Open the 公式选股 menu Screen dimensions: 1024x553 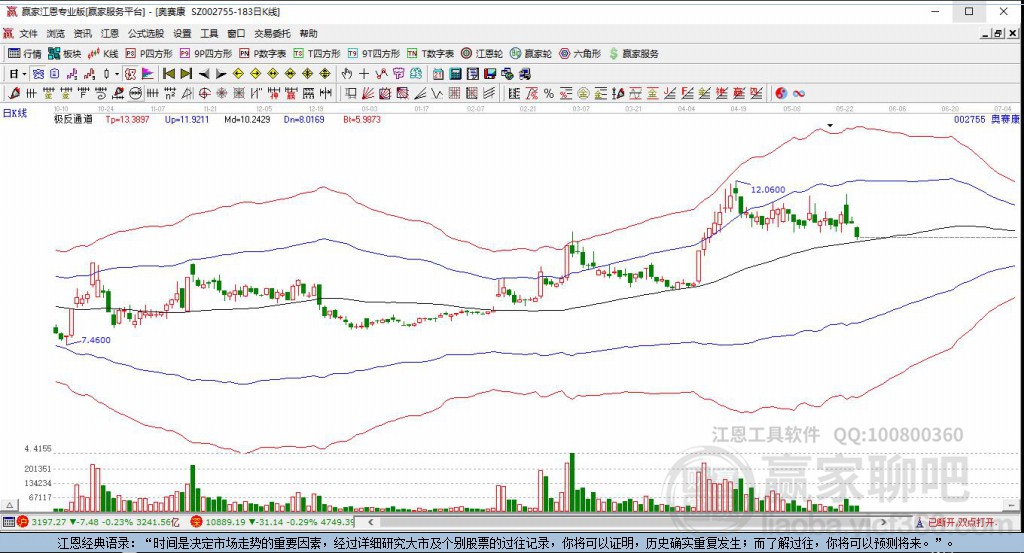[x=146, y=33]
